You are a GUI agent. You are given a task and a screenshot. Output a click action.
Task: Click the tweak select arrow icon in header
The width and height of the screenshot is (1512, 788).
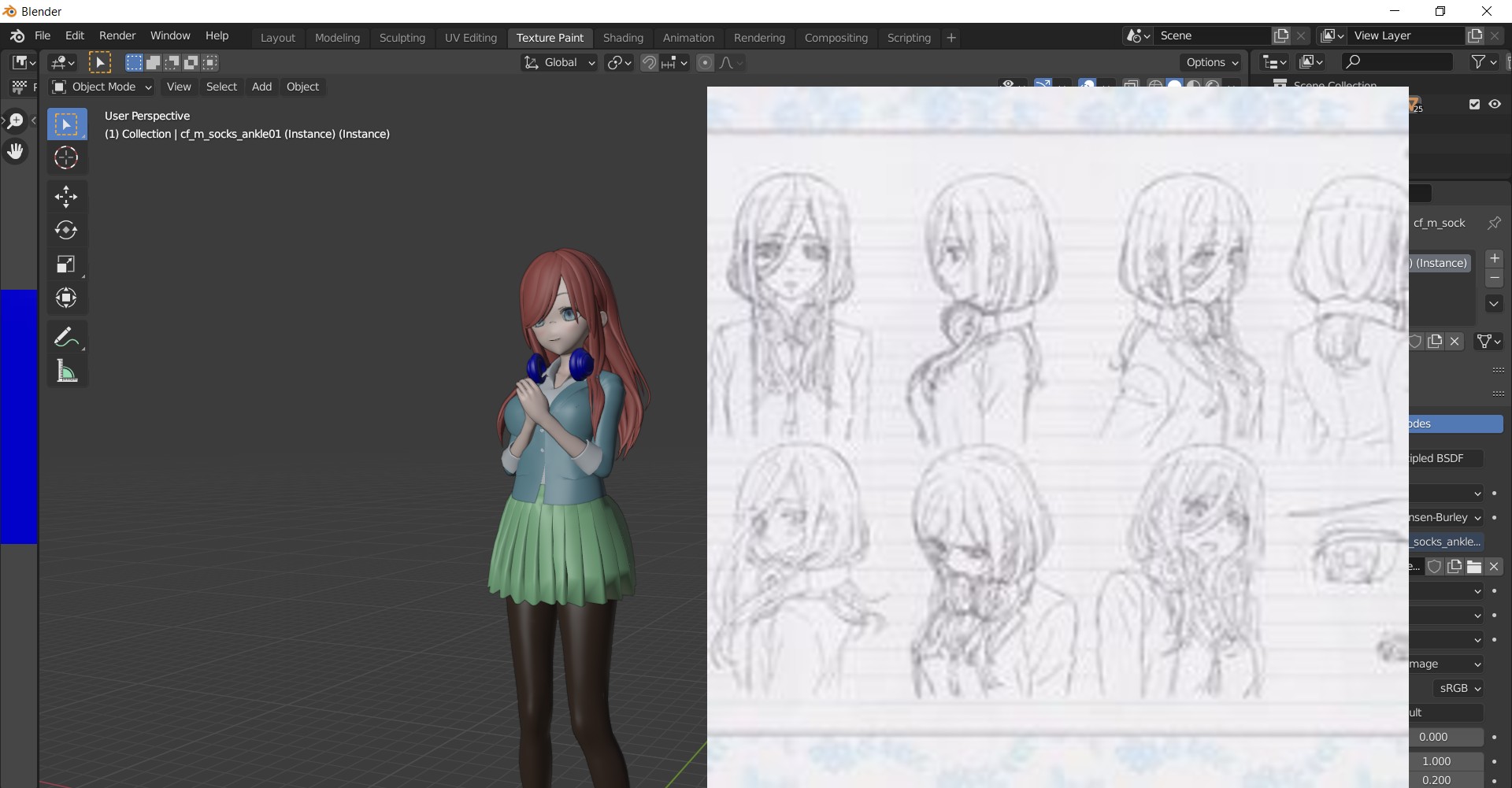tap(100, 62)
